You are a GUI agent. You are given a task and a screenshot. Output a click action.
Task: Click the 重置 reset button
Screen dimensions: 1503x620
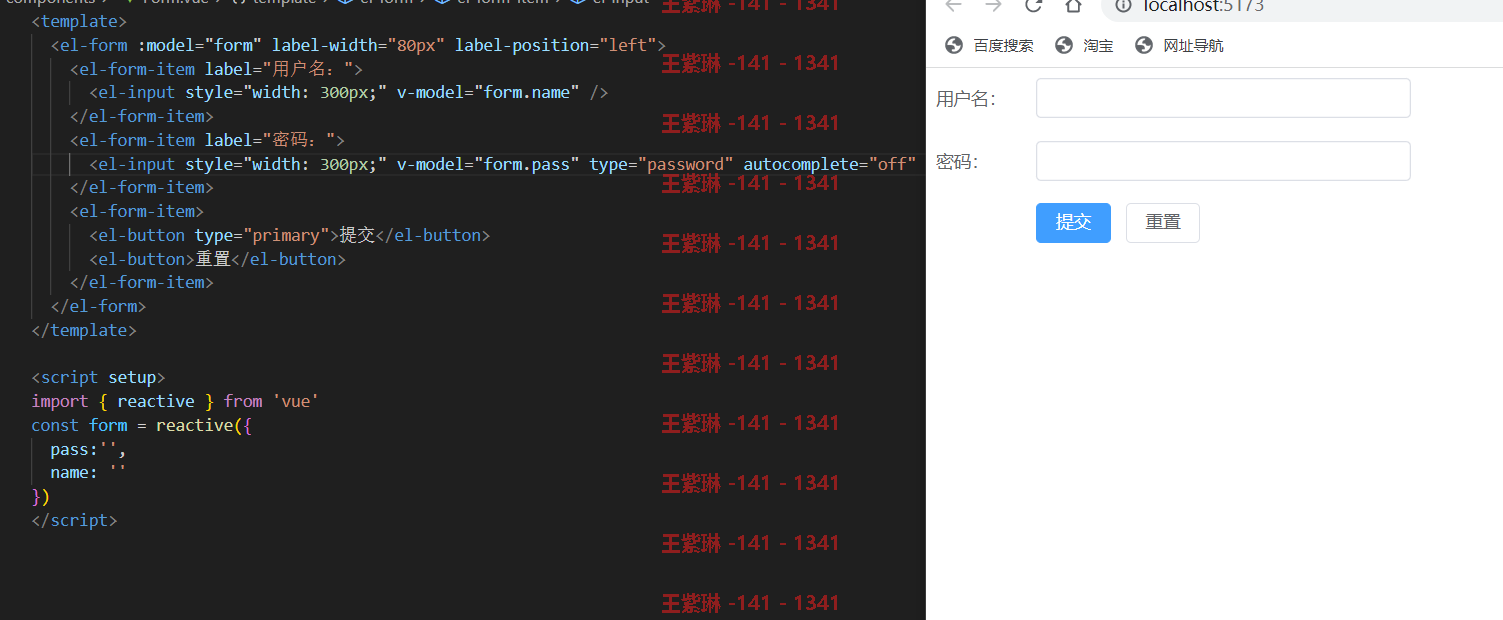tap(1162, 222)
